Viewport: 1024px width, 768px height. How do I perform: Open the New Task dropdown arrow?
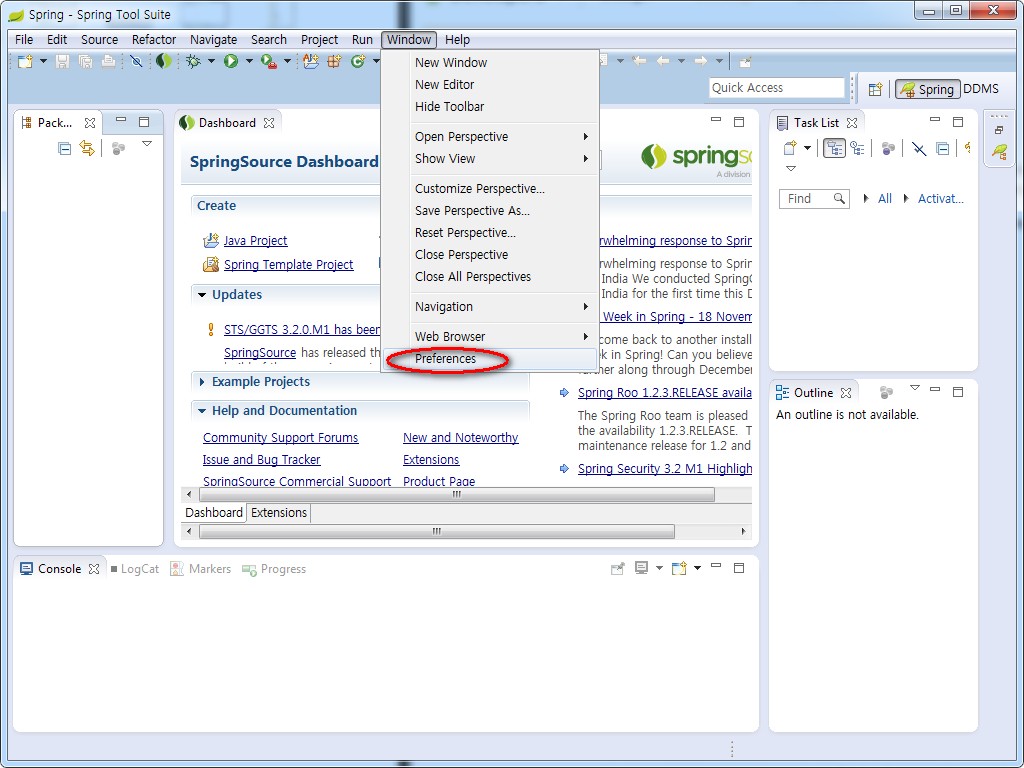coord(807,148)
